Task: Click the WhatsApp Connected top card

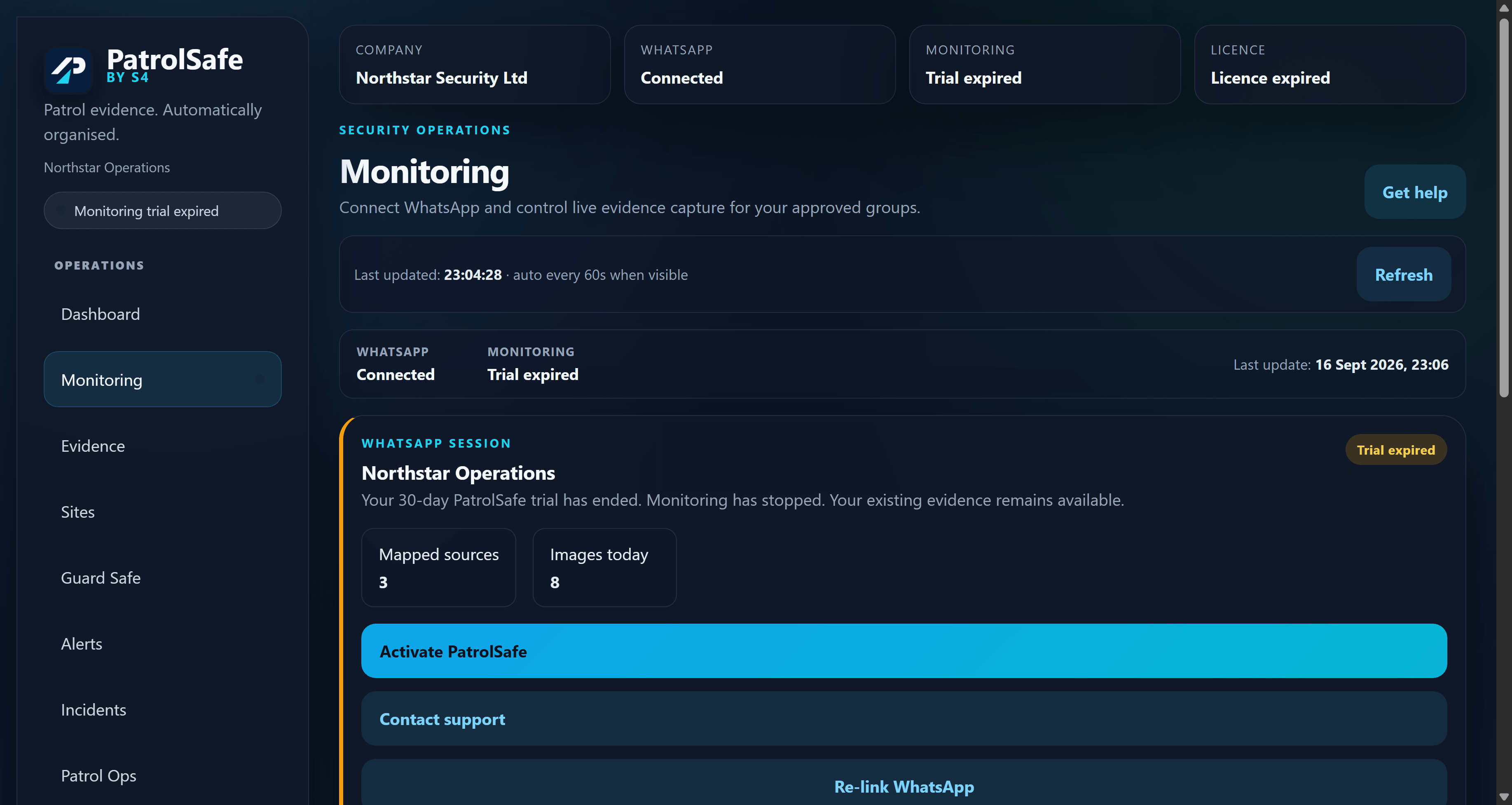Action: coord(760,65)
